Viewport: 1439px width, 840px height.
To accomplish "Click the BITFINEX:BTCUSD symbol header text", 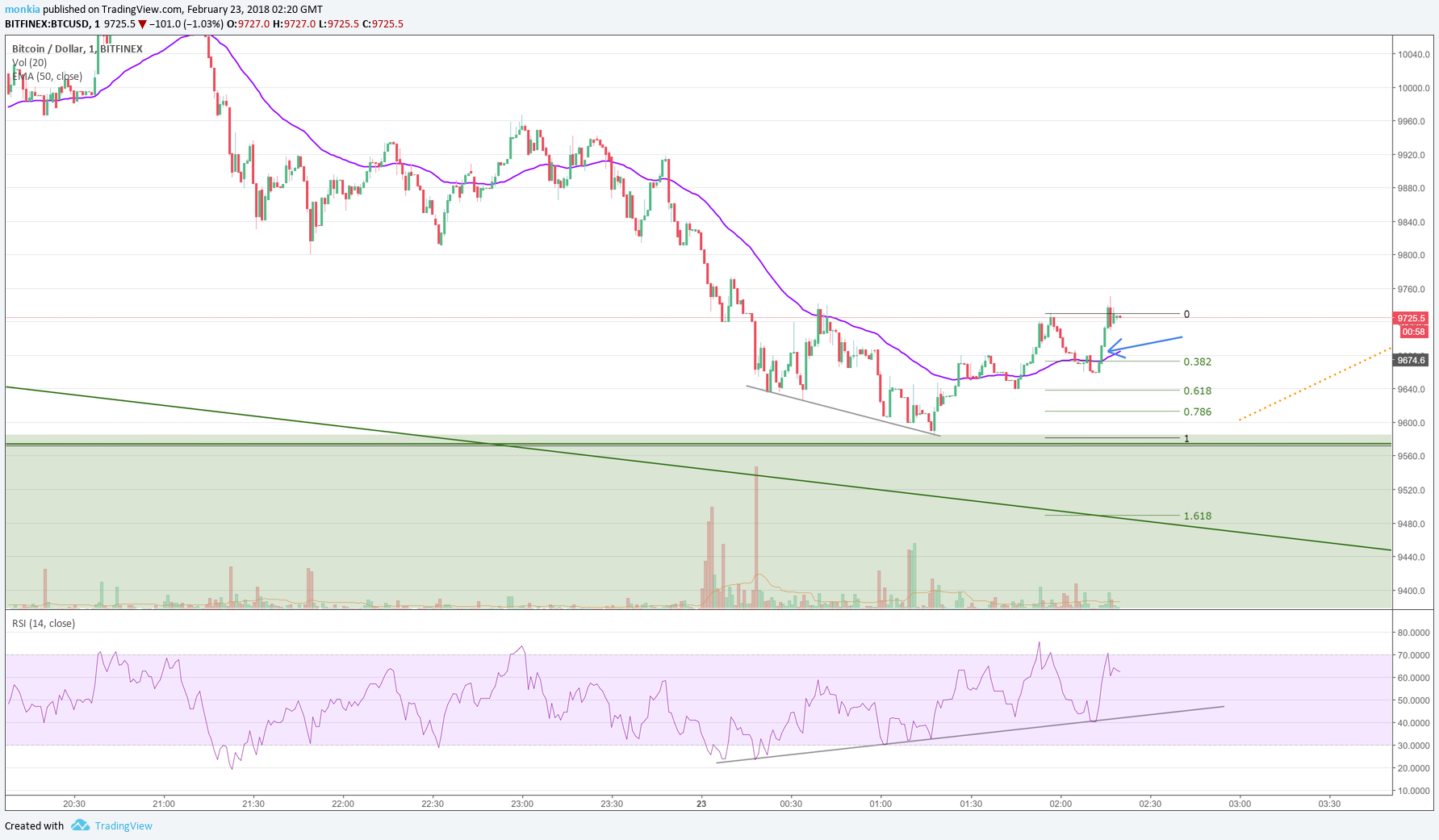I will [x=48, y=24].
